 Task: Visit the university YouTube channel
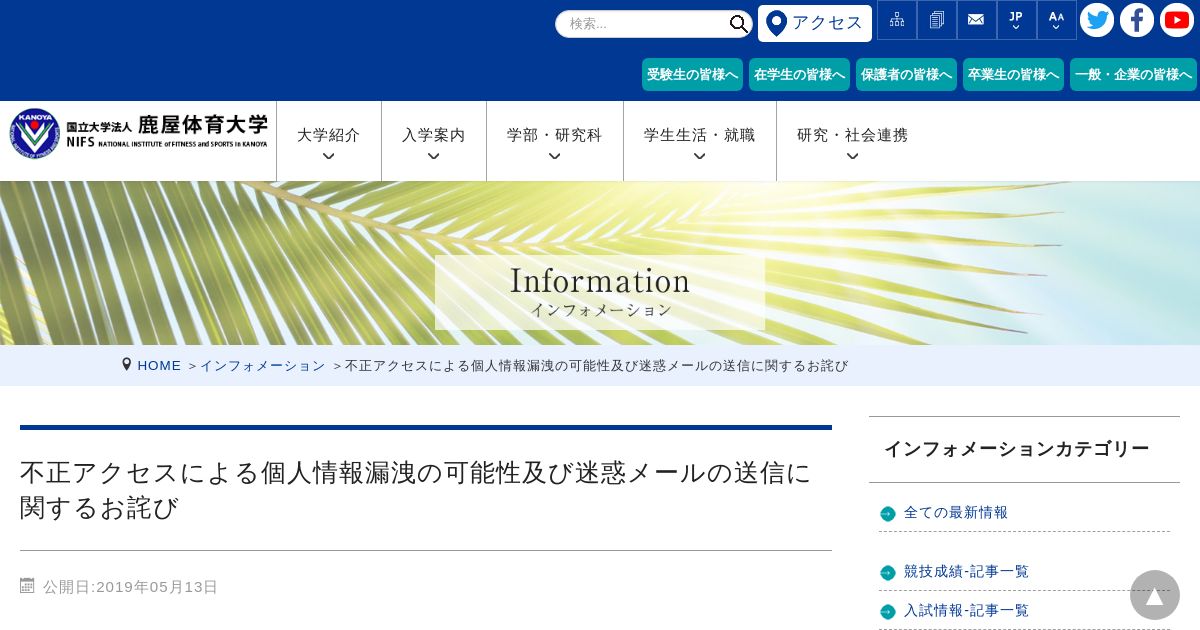click(1177, 20)
